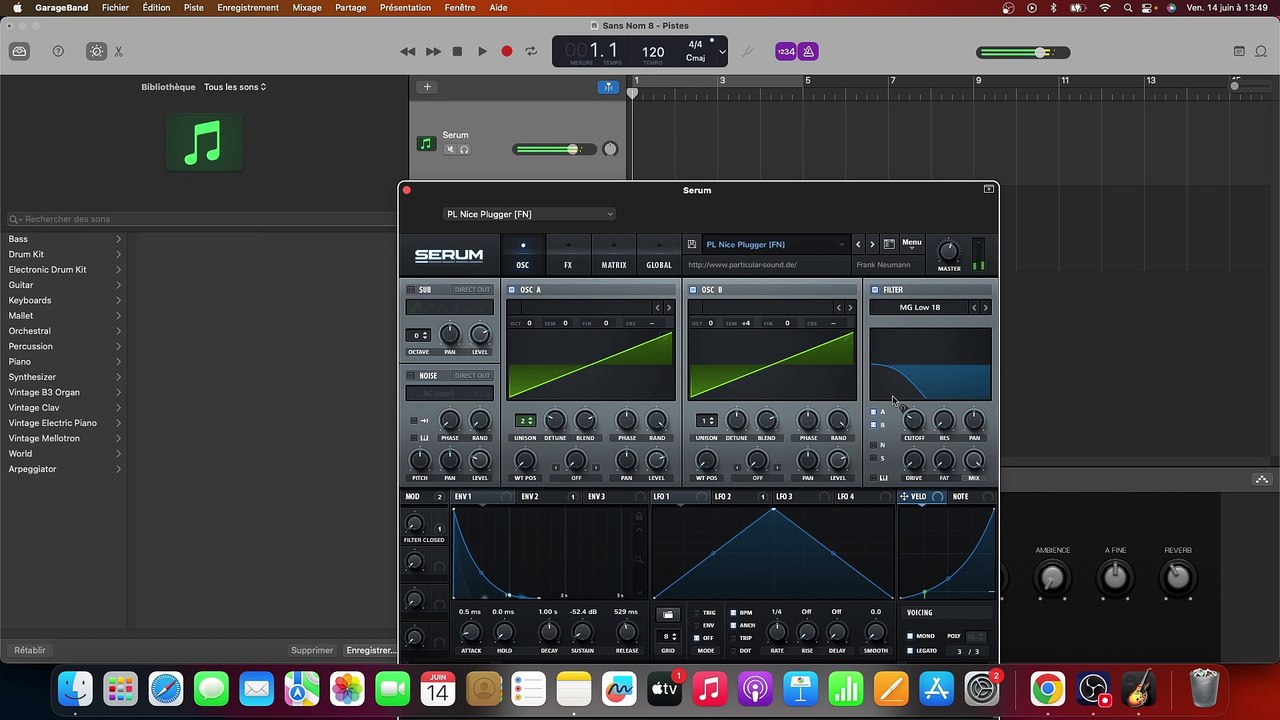Viewport: 1280px width, 720px height.
Task: Click SUB DIRECT OUT button
Action: tap(472, 290)
